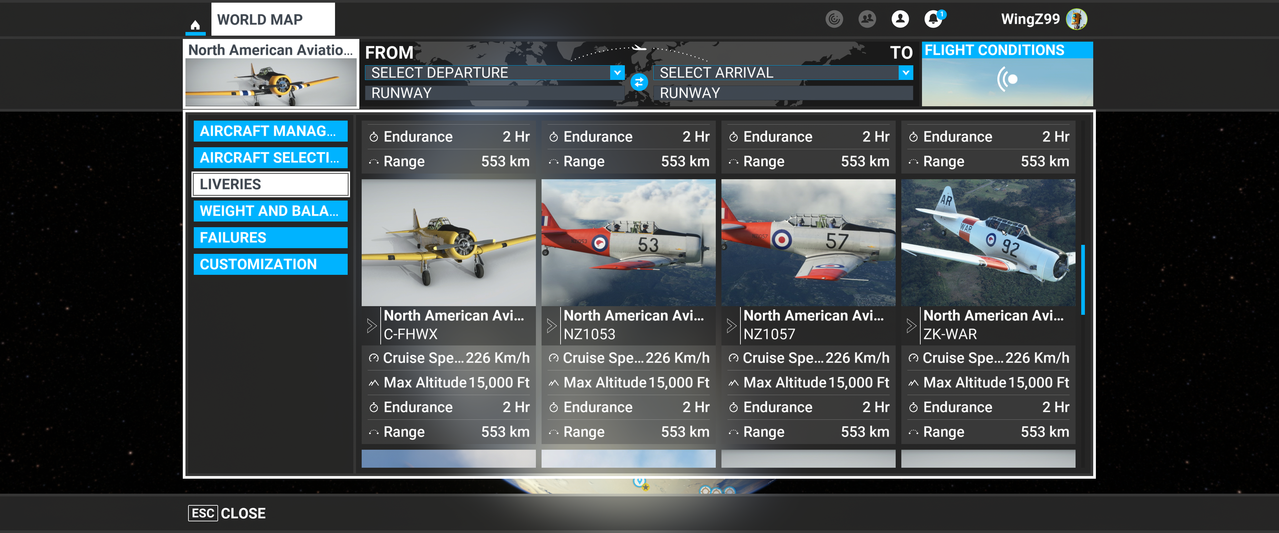
Task: Open the Select Arrival dropdown arrow
Action: (x=905, y=73)
